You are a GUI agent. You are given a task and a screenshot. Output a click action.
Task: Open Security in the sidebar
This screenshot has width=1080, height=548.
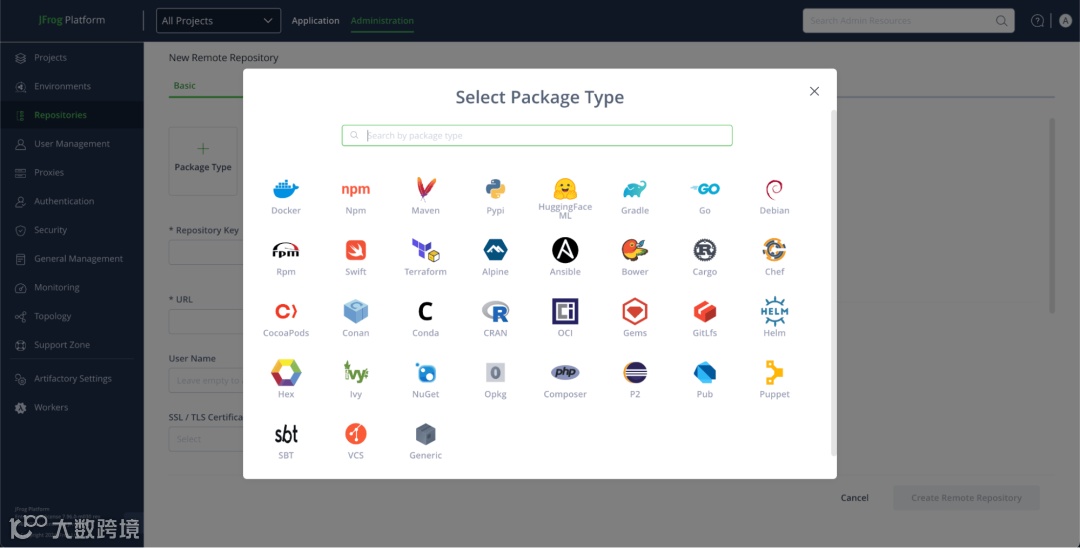[72, 230]
